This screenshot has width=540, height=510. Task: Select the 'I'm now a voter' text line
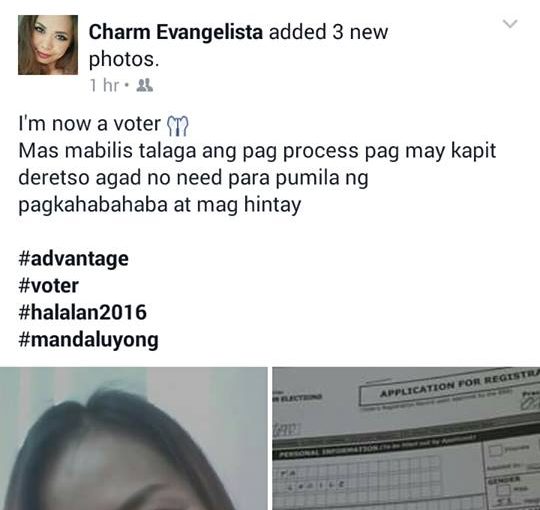point(89,124)
